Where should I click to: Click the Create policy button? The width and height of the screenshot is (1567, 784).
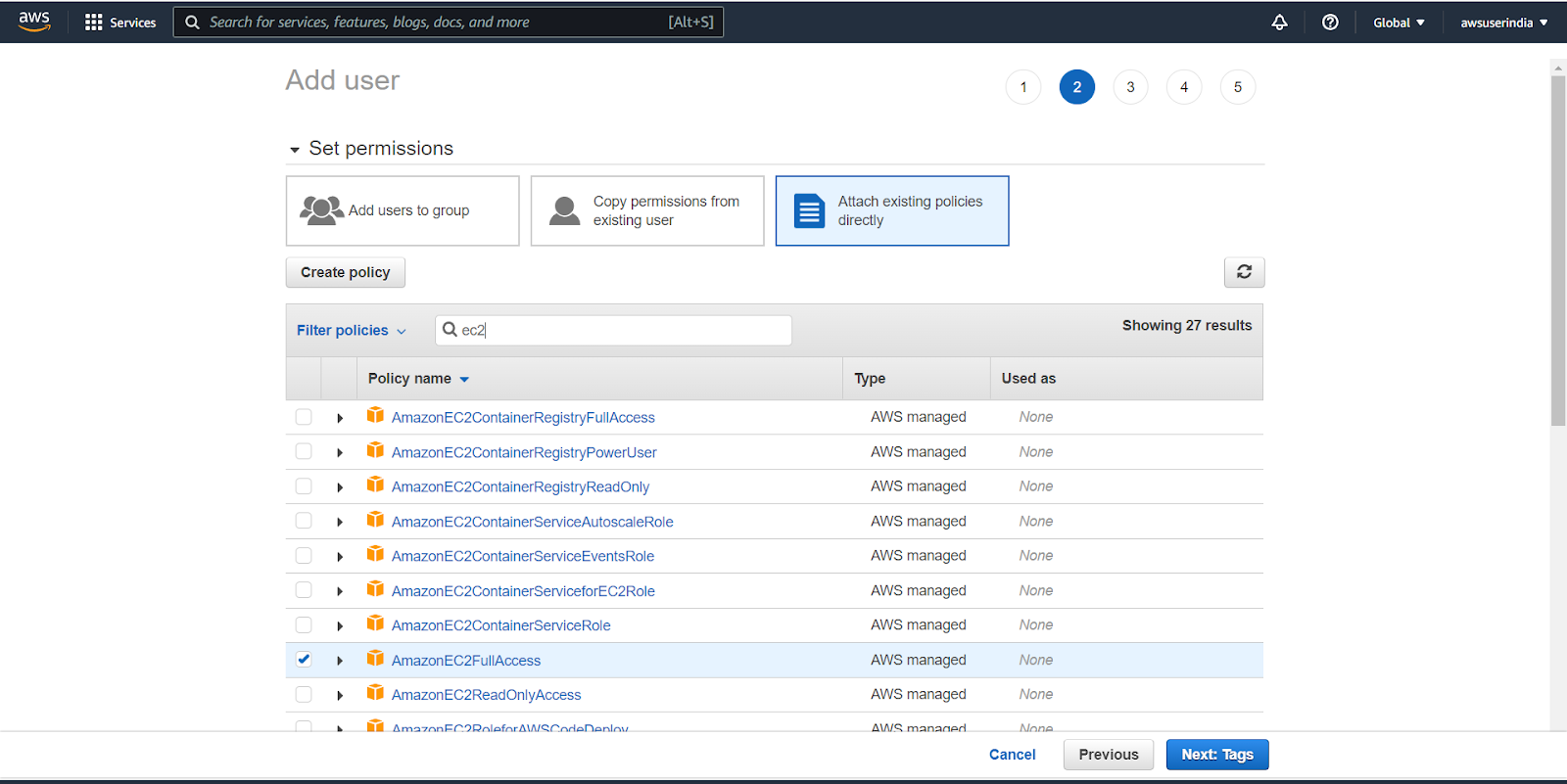tap(346, 272)
